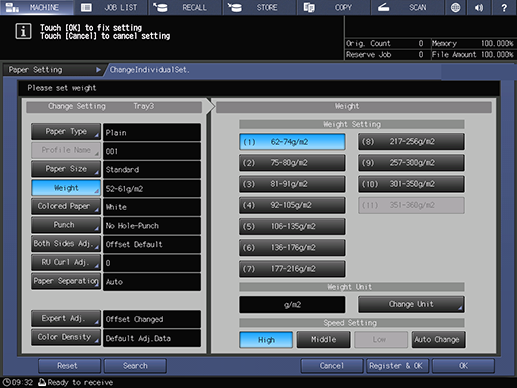This screenshot has height=388, width=517.
Task: Click the information icon beside the message
Action: (x=23, y=32)
